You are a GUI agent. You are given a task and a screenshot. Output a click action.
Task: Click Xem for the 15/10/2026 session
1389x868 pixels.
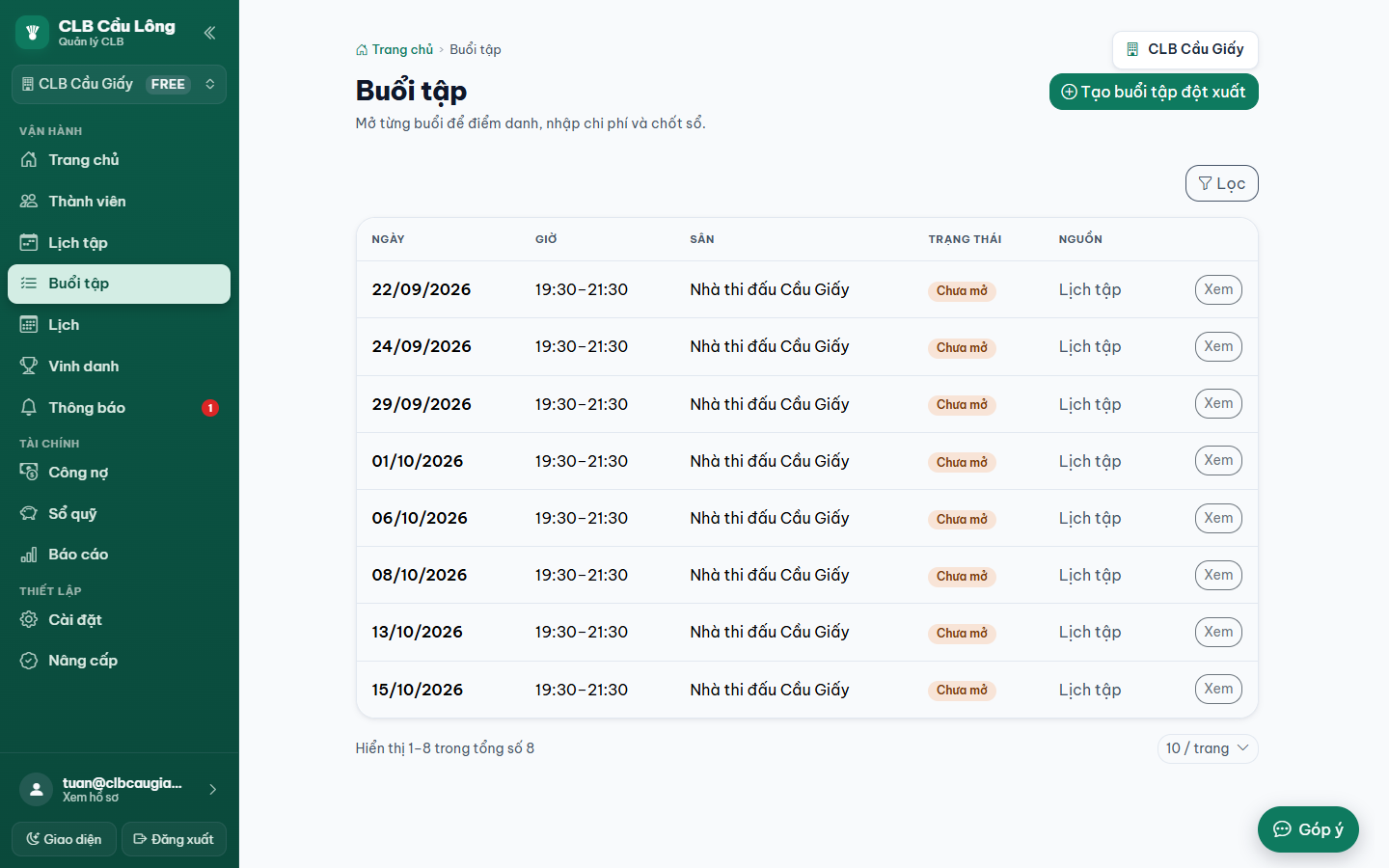click(1218, 689)
